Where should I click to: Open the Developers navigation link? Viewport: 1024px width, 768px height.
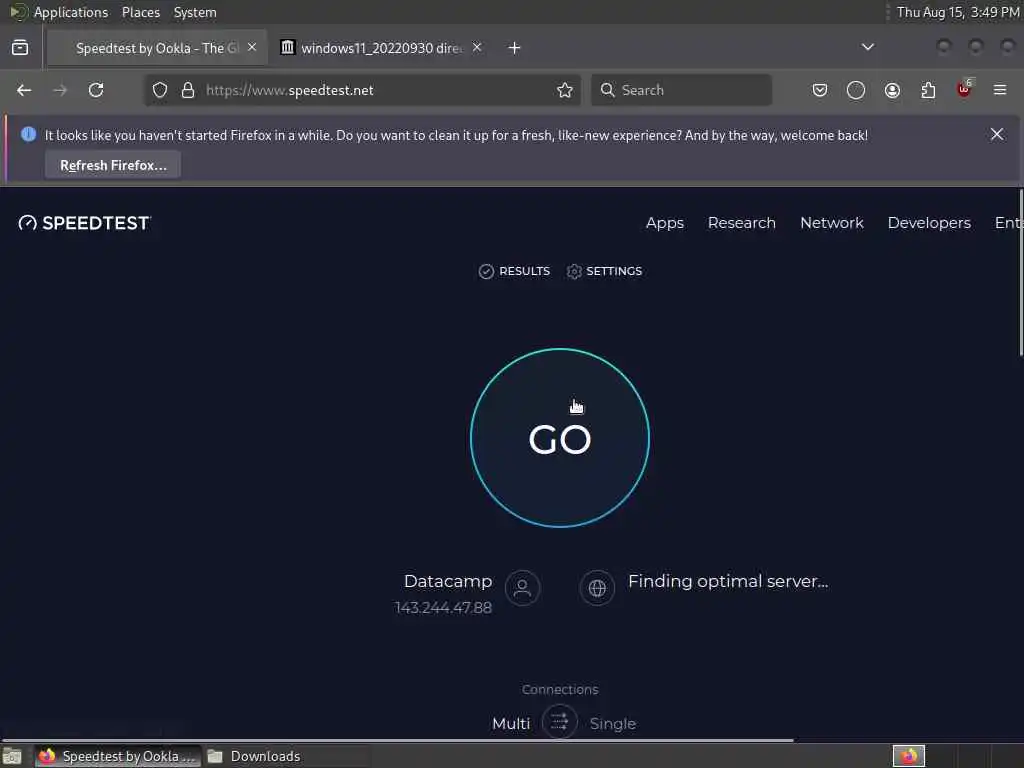point(929,223)
